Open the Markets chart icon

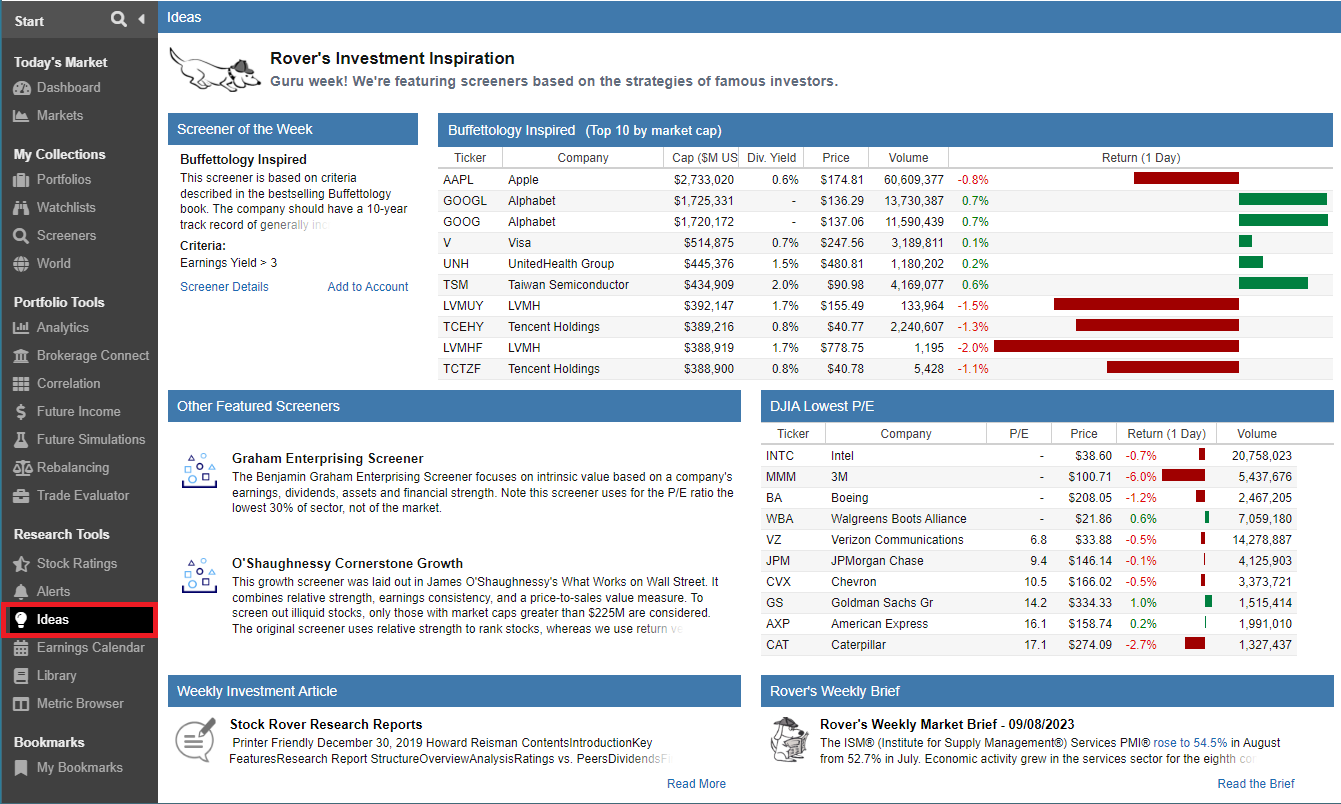[21, 116]
